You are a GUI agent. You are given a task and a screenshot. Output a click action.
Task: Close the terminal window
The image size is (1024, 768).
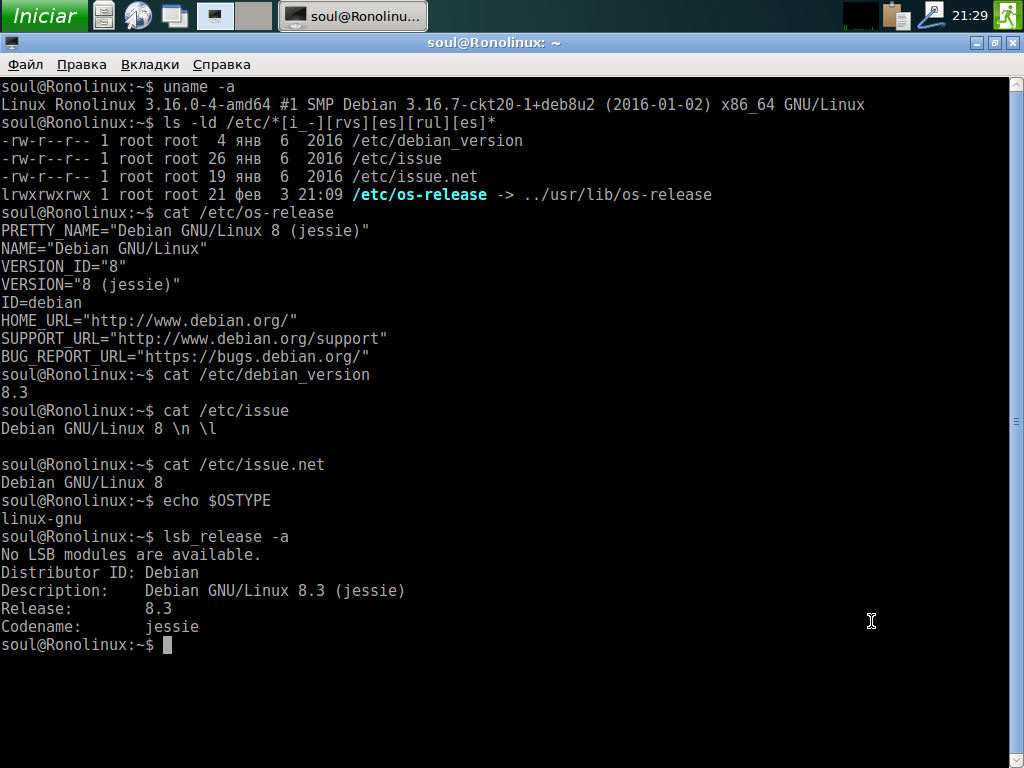click(1013, 43)
